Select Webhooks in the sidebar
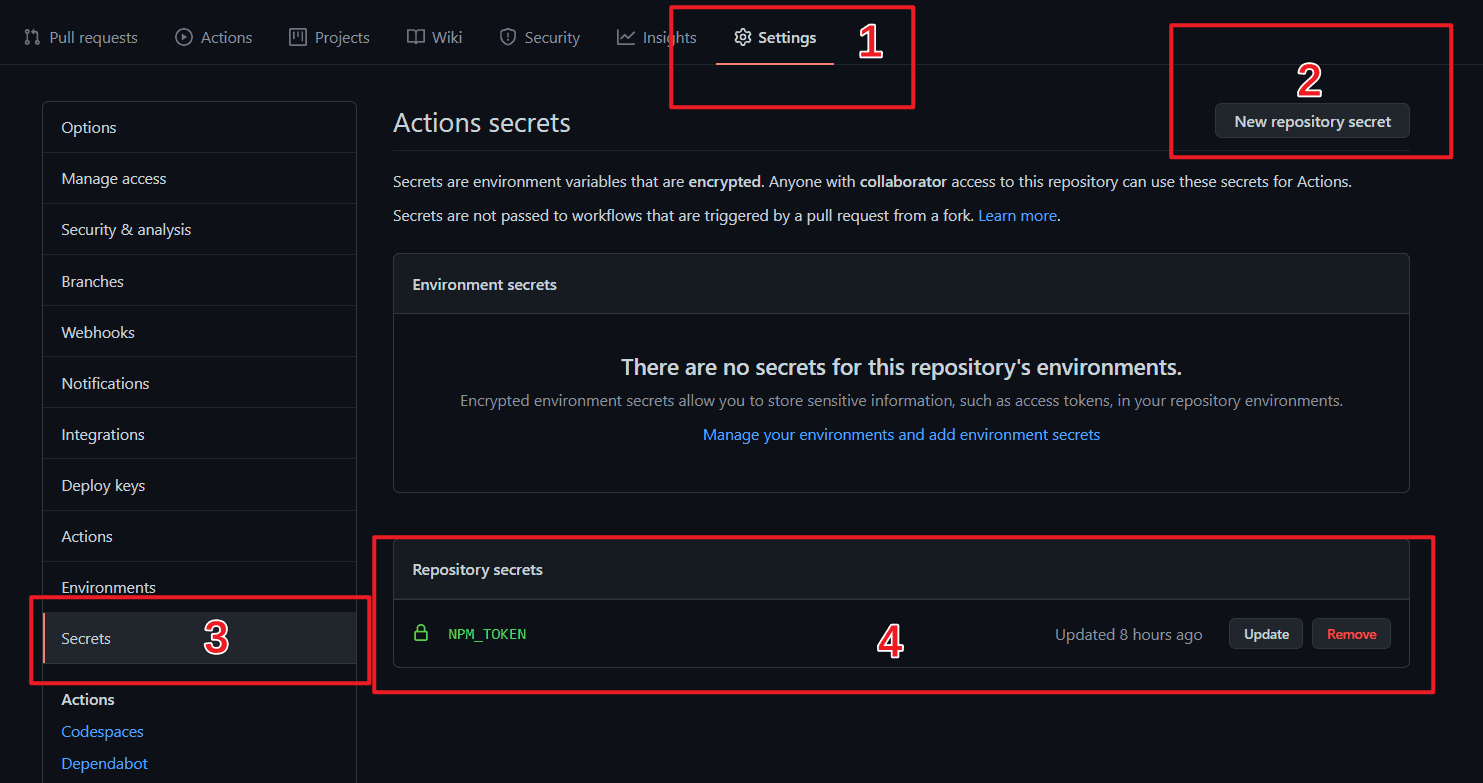Viewport: 1483px width, 783px height. pos(98,332)
